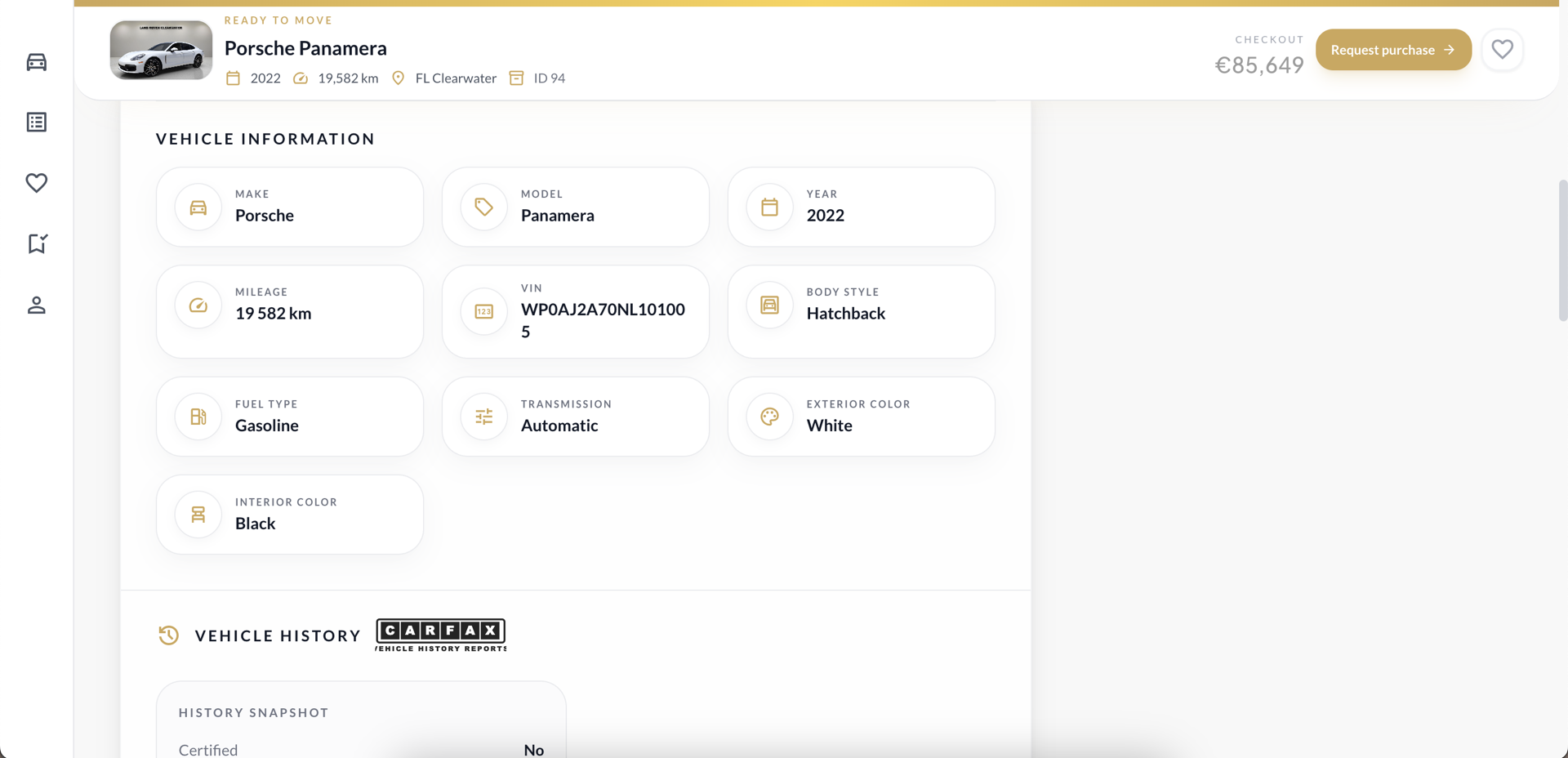The height and width of the screenshot is (758, 1568).
Task: Click the calendar icon in the Year card
Action: tap(770, 207)
